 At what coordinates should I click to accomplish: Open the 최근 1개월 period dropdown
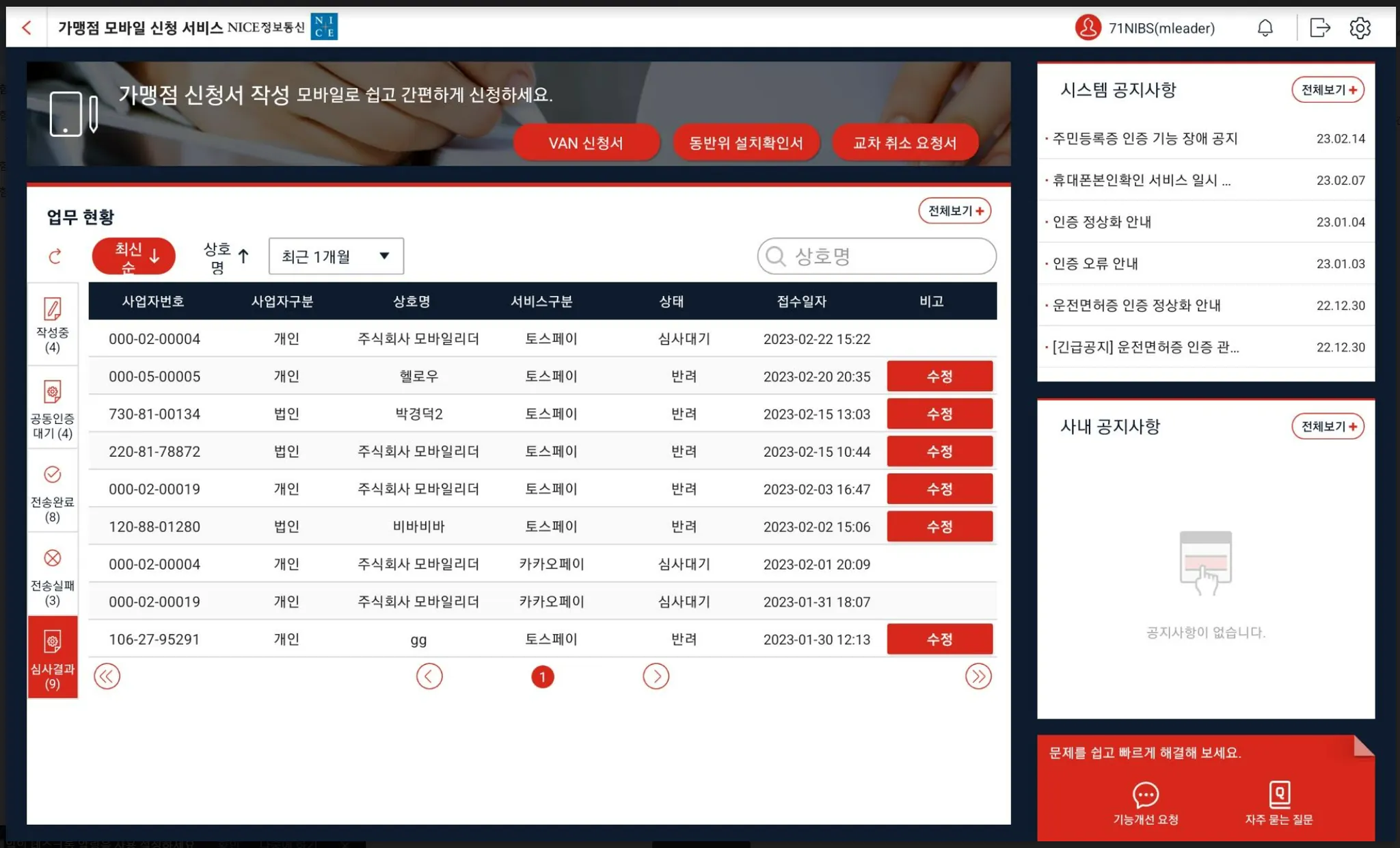336,256
